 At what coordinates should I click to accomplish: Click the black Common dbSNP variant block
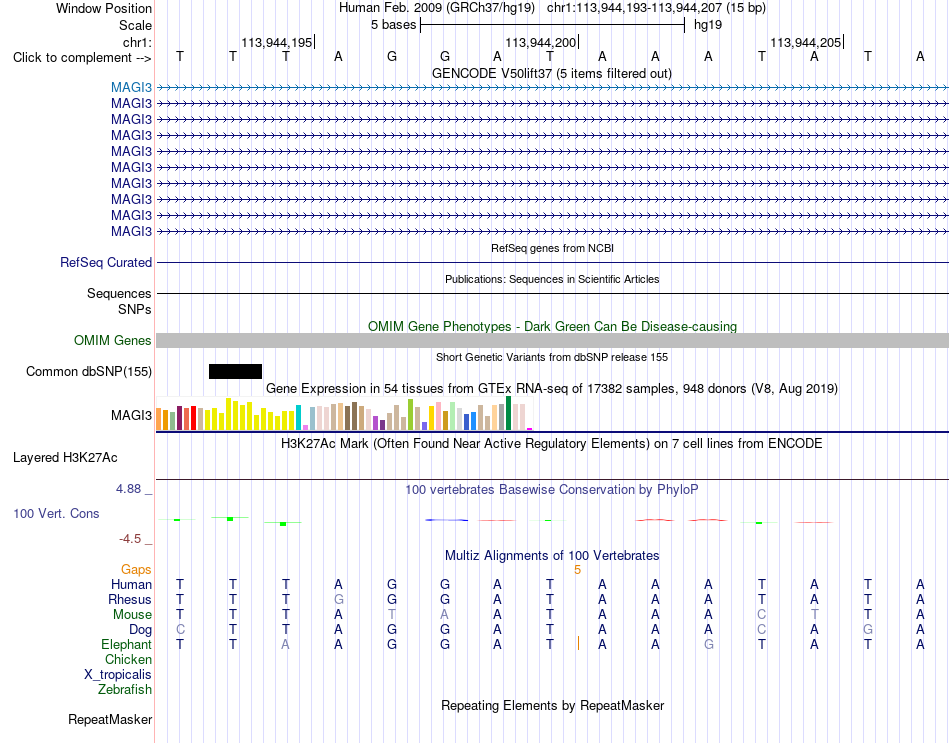click(x=235, y=372)
